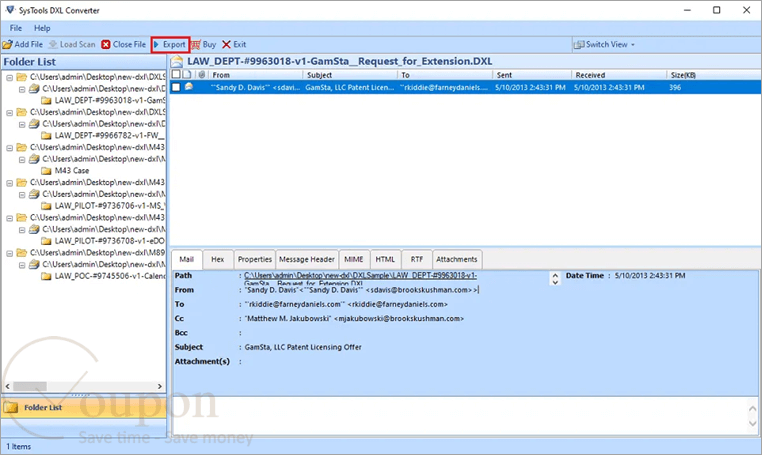Open the File menu
Viewport: 762px width, 455px height.
tap(16, 28)
